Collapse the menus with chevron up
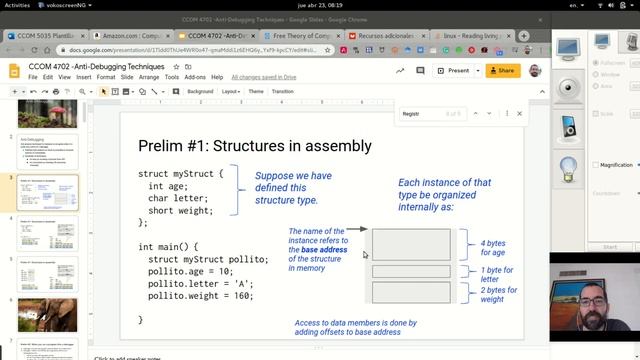This screenshot has height=360, width=640. click(542, 91)
